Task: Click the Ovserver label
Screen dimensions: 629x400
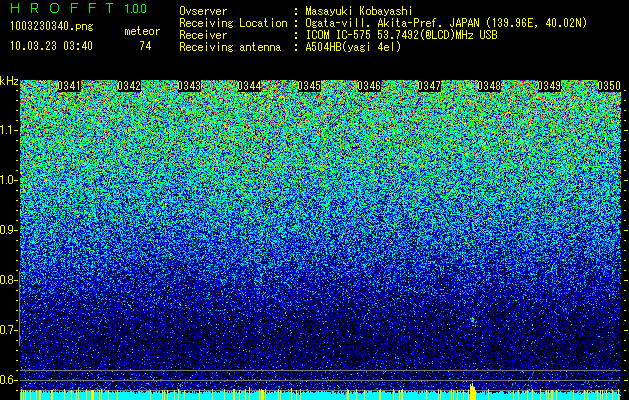Action: tap(203, 11)
